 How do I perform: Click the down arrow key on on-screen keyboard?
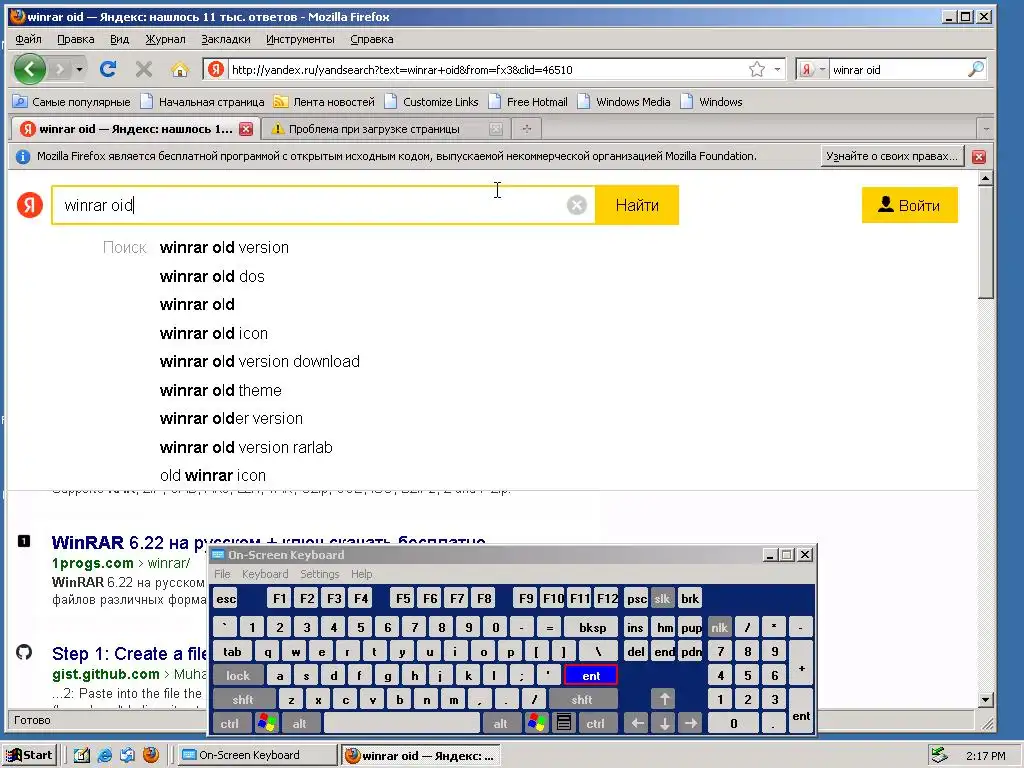click(x=664, y=723)
